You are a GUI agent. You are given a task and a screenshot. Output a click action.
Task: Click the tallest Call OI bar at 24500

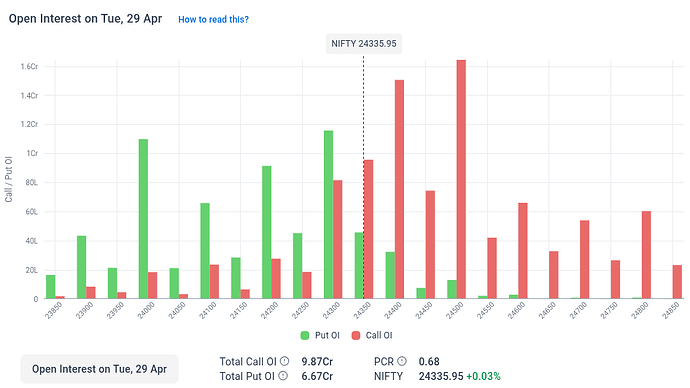click(x=461, y=179)
